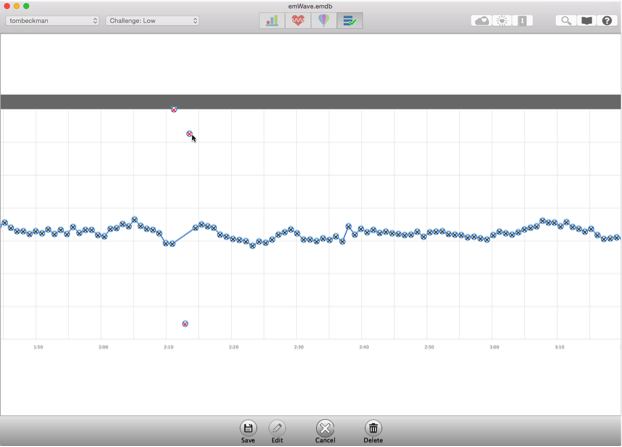
Task: Open the library book icon
Action: (587, 20)
